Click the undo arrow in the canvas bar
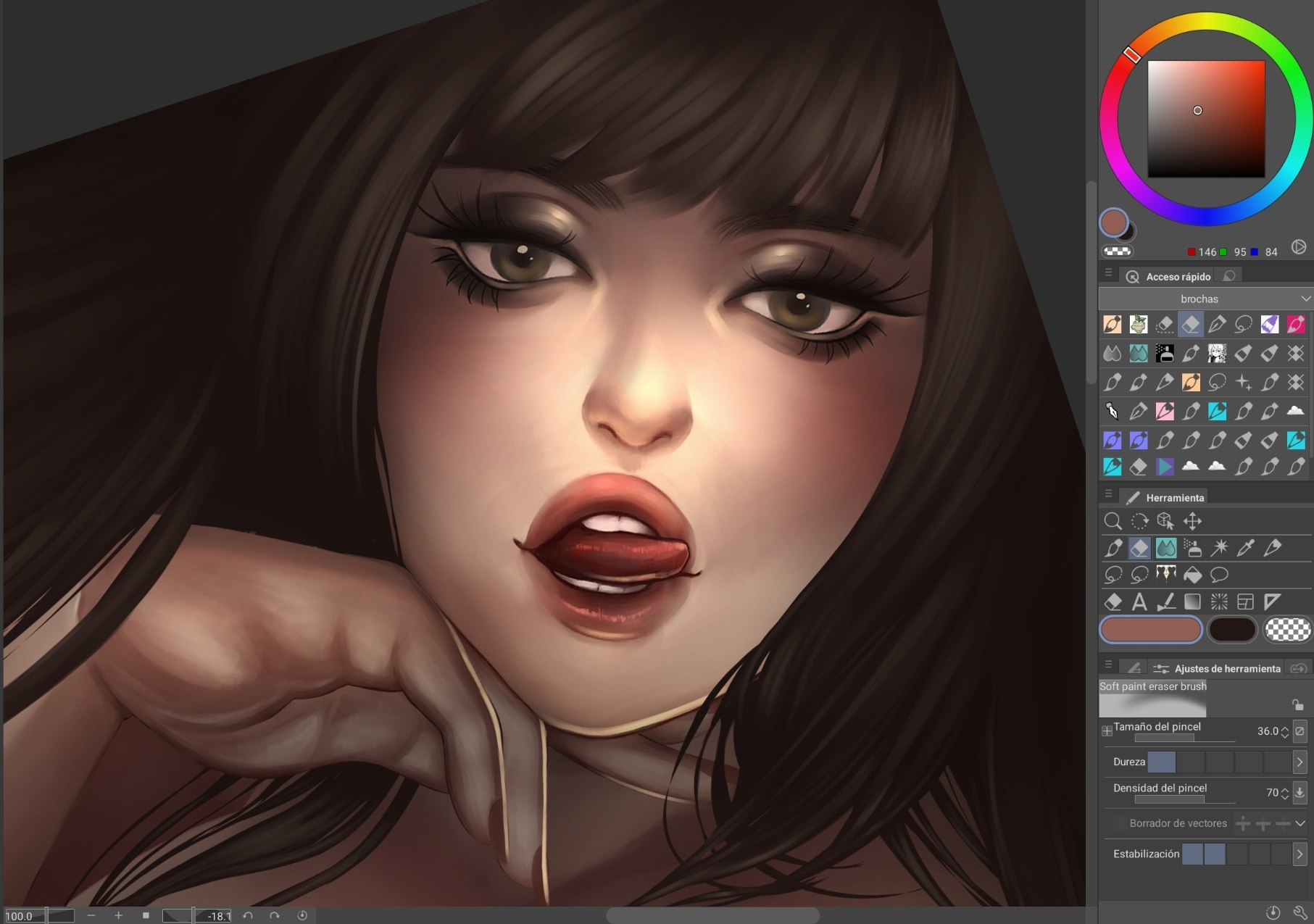The image size is (1314, 924). click(x=247, y=915)
